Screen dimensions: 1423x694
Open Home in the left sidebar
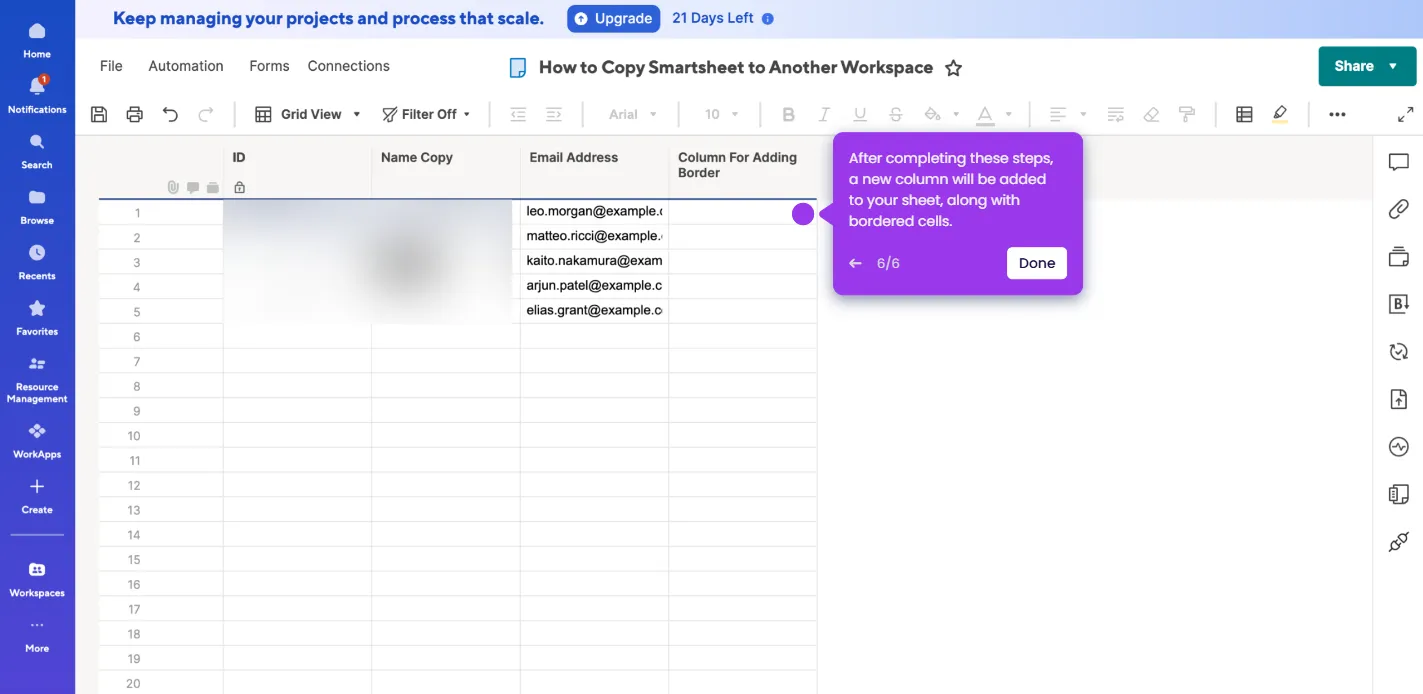pos(37,40)
